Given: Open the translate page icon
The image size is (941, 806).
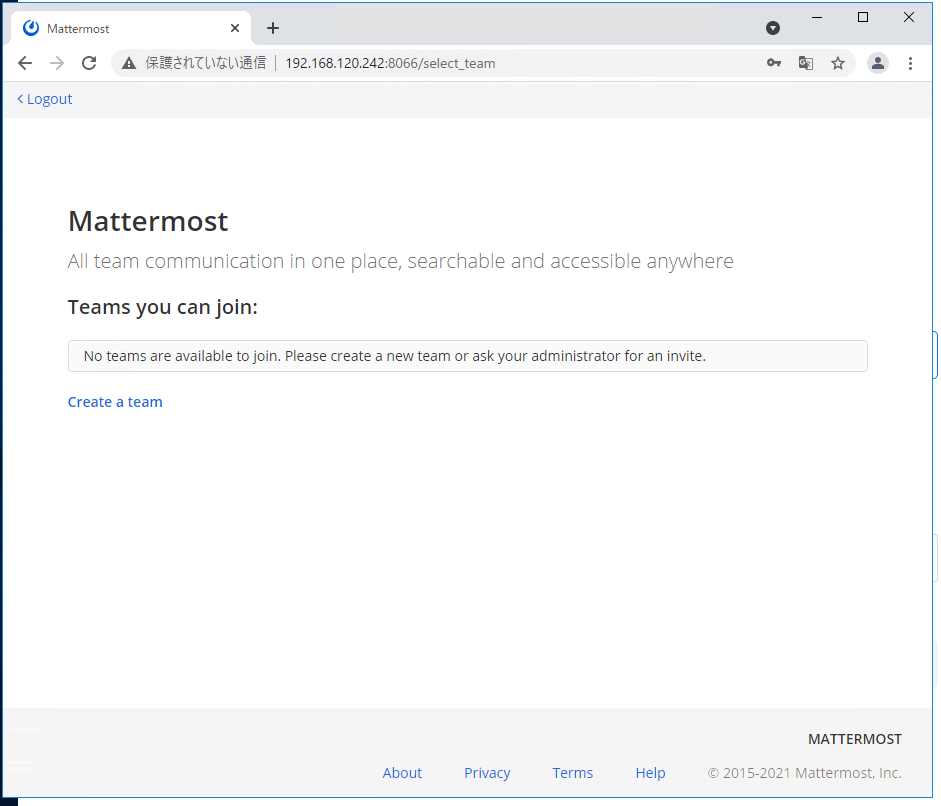Looking at the screenshot, I should (806, 63).
